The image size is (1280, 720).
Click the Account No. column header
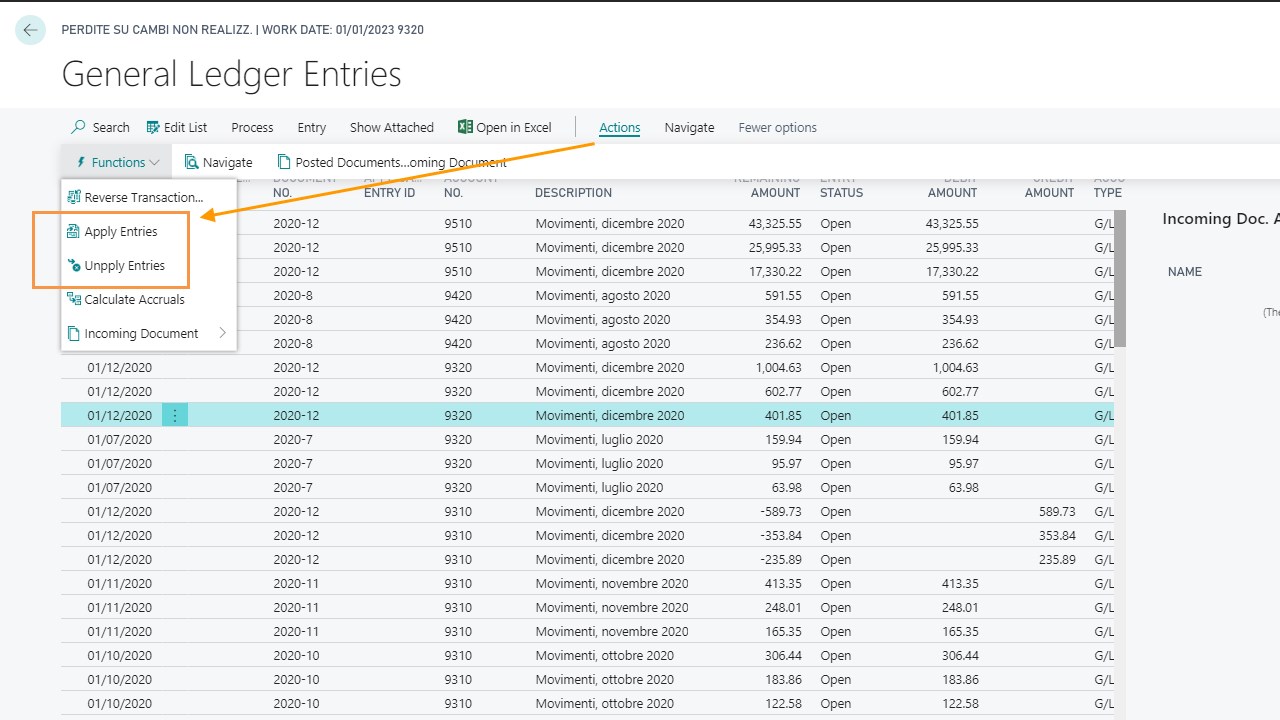[471, 186]
